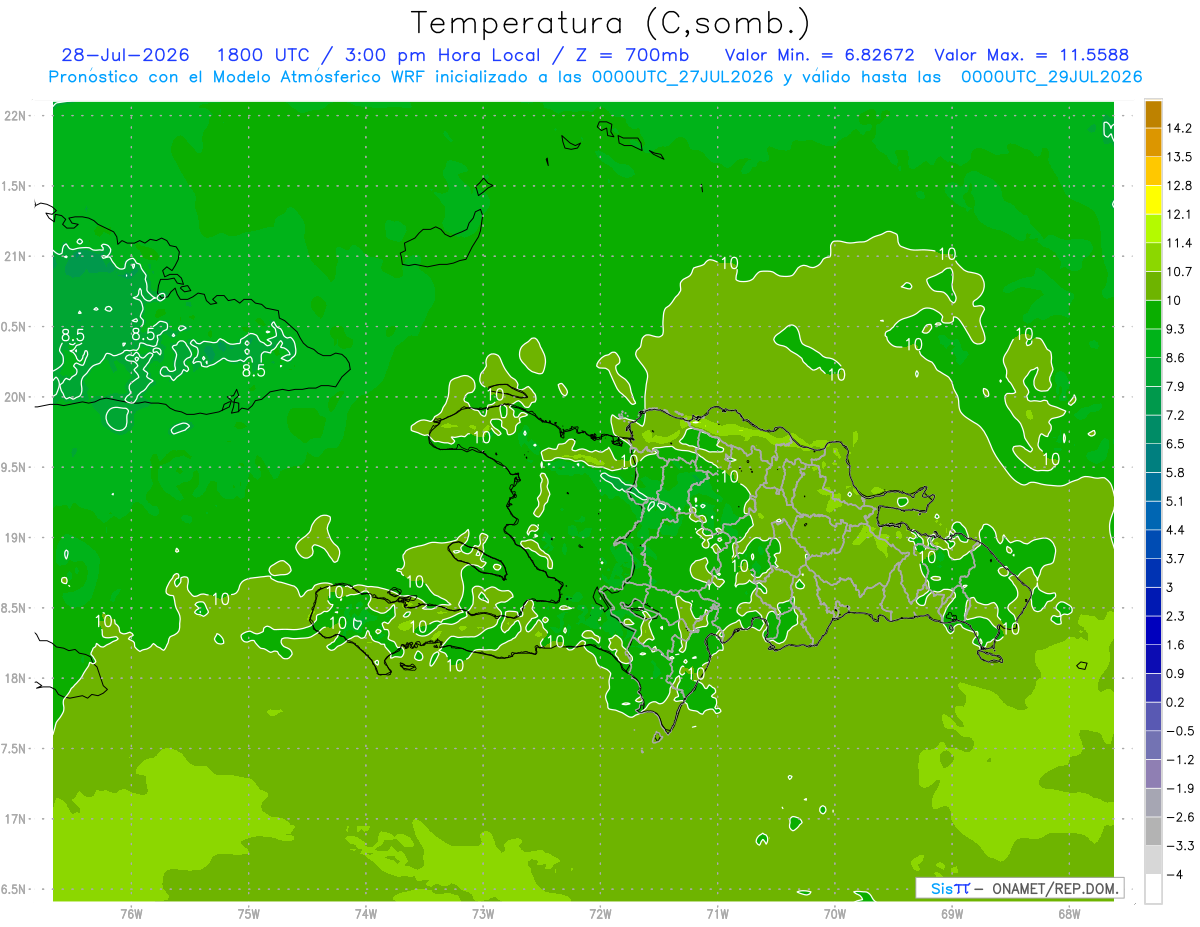The height and width of the screenshot is (927, 1200).
Task: Click the '22N' latitude axis label
Action: click(14, 115)
